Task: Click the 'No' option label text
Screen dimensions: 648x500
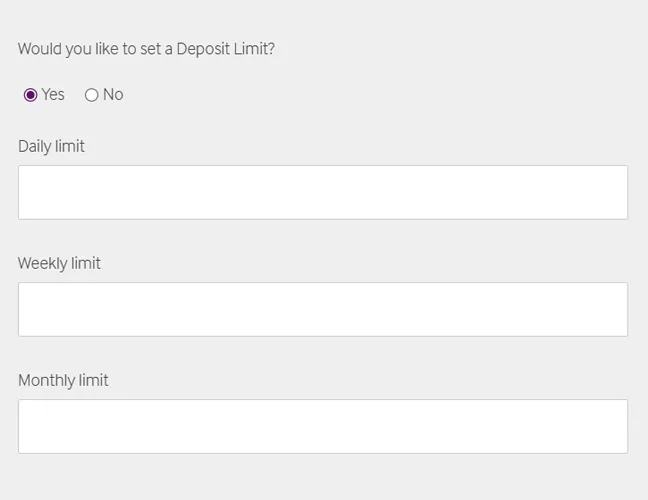Action: 113,94
